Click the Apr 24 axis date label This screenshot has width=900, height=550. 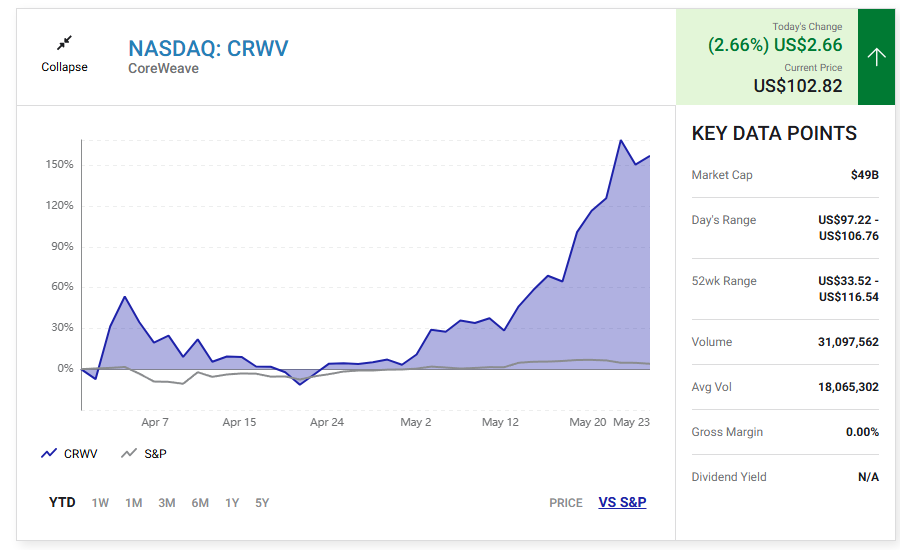point(327,423)
